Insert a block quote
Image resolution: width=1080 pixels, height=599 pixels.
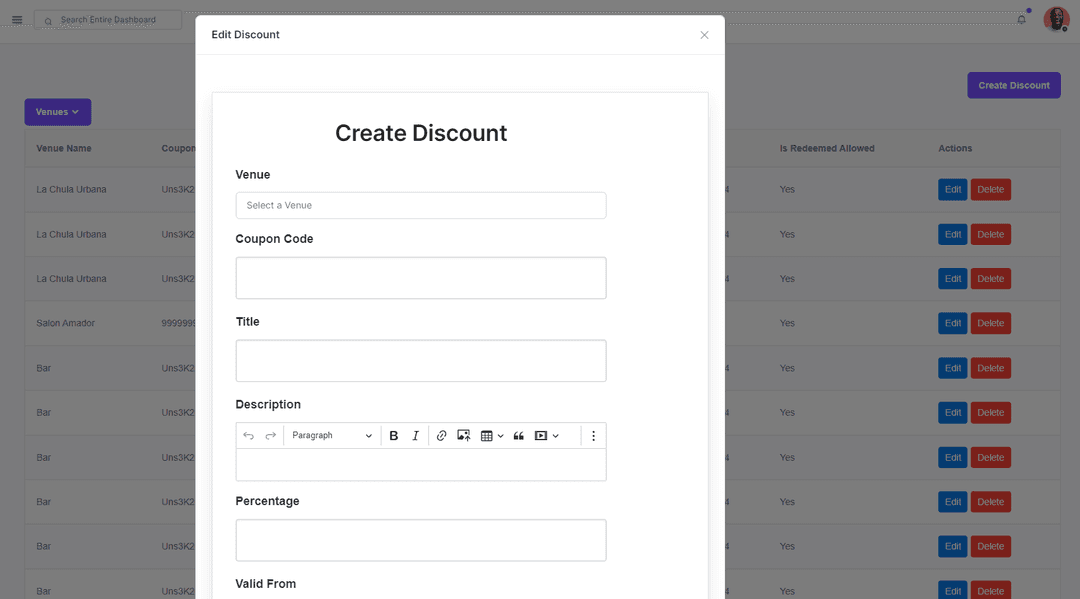pos(519,436)
